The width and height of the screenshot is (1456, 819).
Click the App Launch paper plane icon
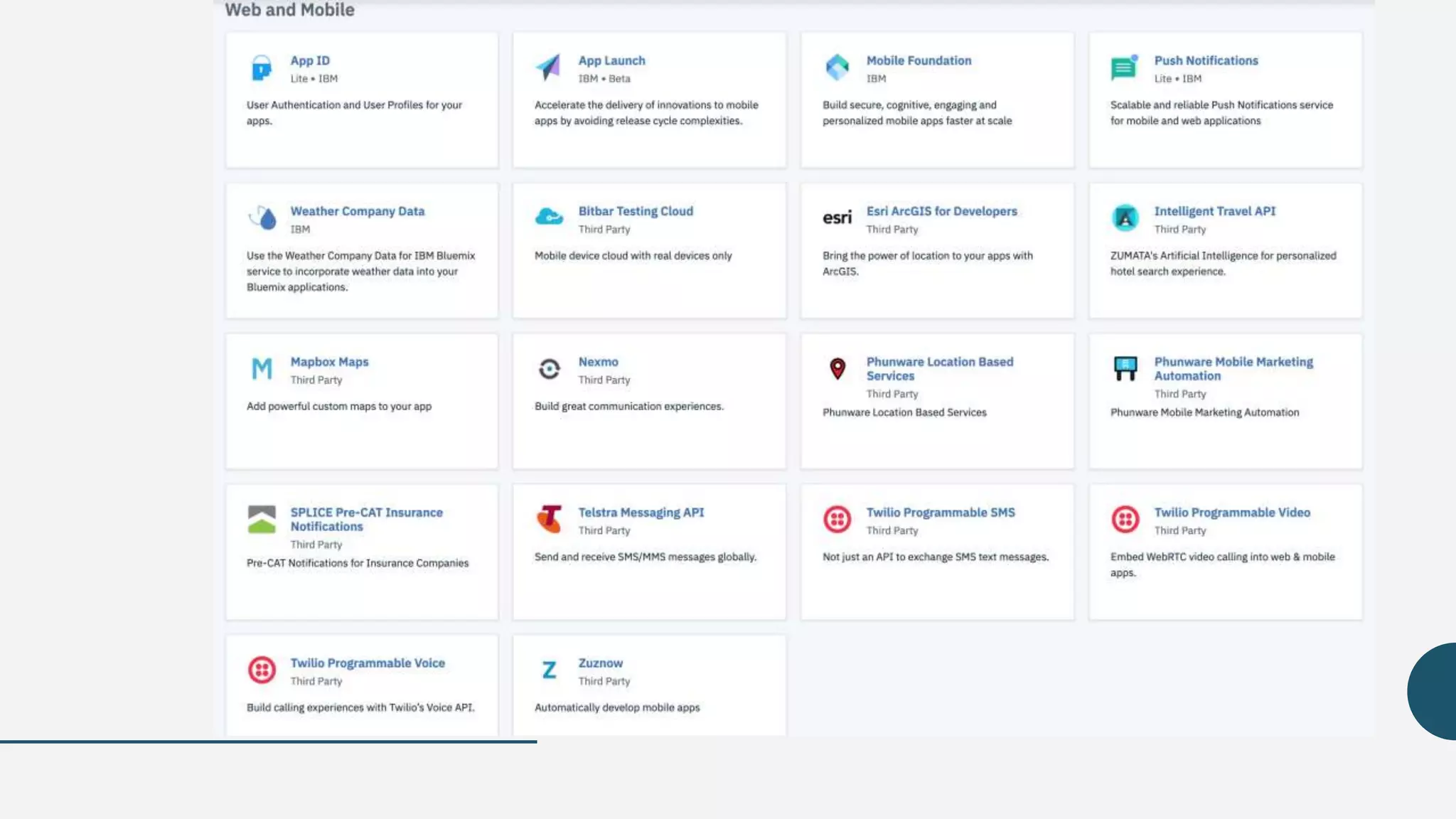coord(548,68)
